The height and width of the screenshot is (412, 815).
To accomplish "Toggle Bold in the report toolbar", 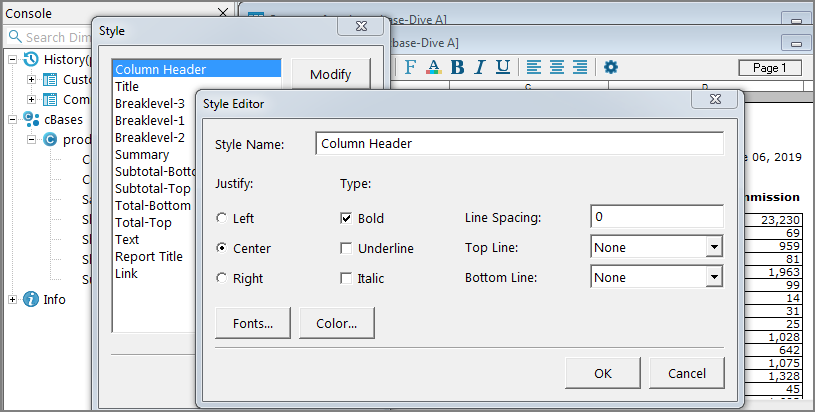I will [x=457, y=67].
